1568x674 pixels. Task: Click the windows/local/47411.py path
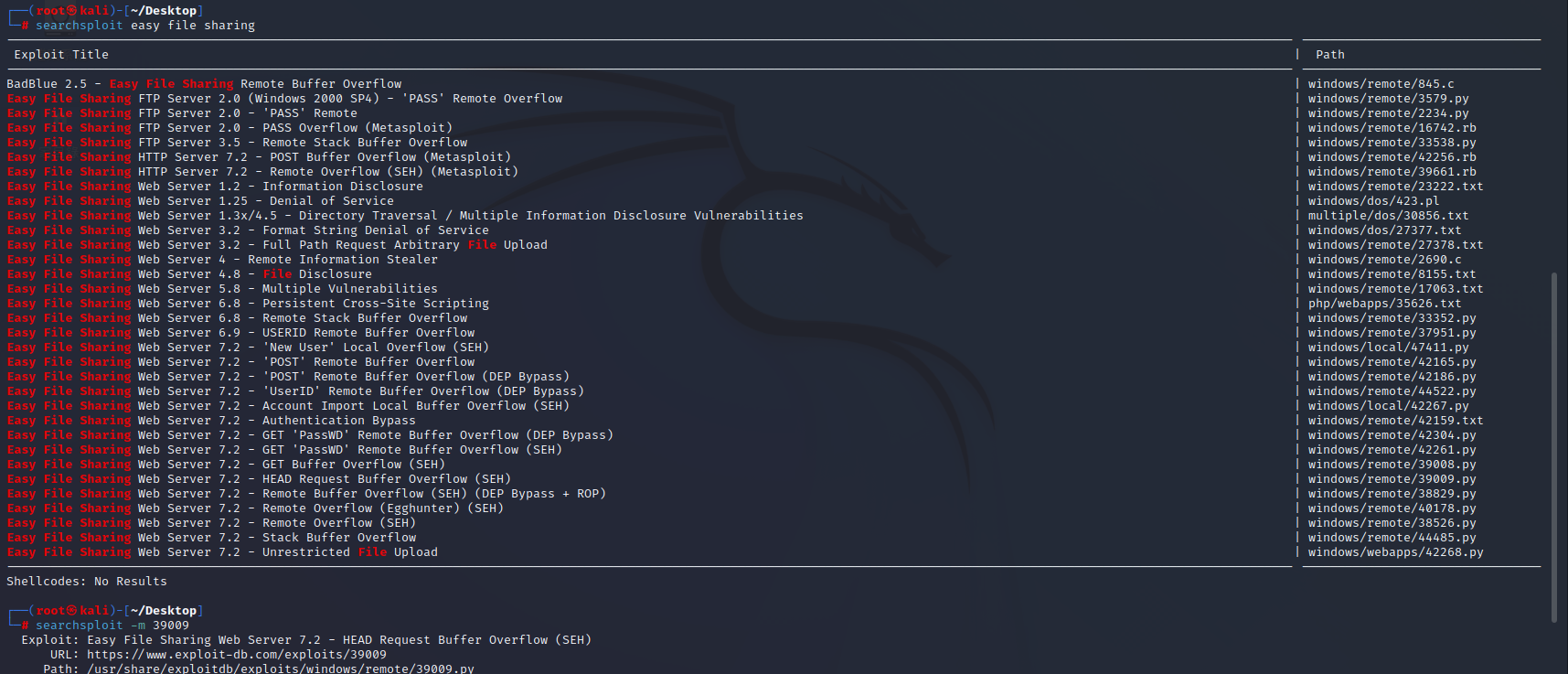click(1388, 348)
